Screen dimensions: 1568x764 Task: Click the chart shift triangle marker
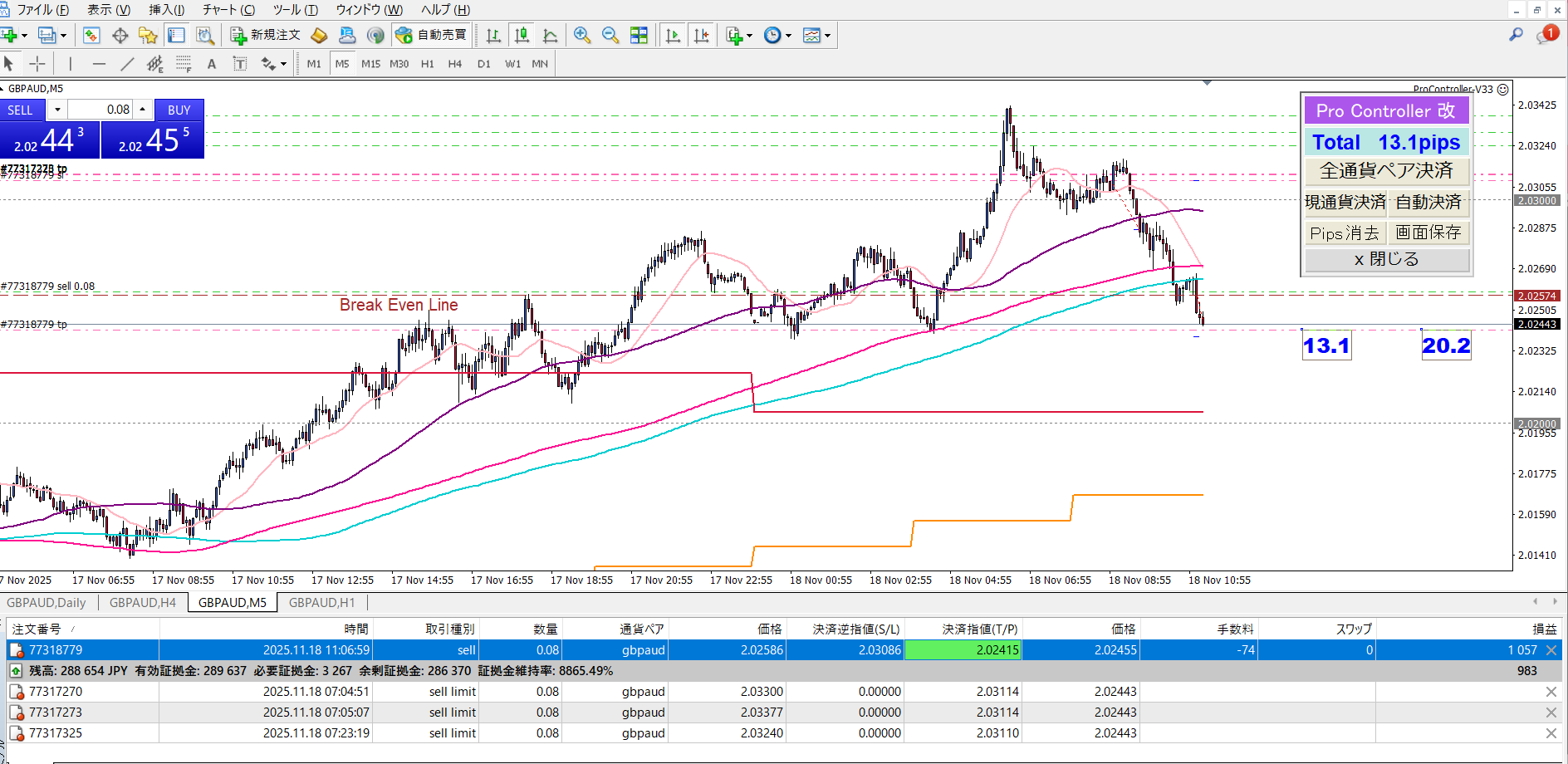pos(1207,83)
